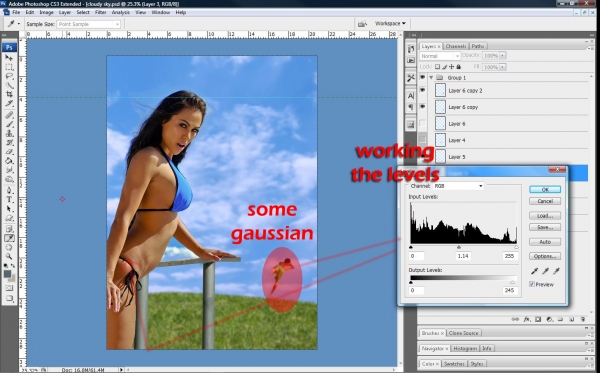600x373 pixels.
Task: Click the delete layer trash icon
Action: tap(583, 319)
